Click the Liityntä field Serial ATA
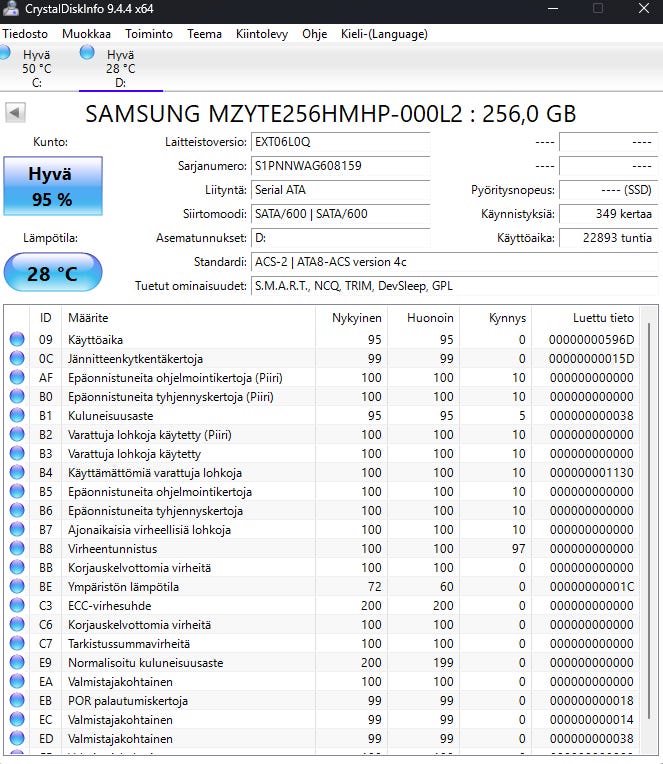 341,190
